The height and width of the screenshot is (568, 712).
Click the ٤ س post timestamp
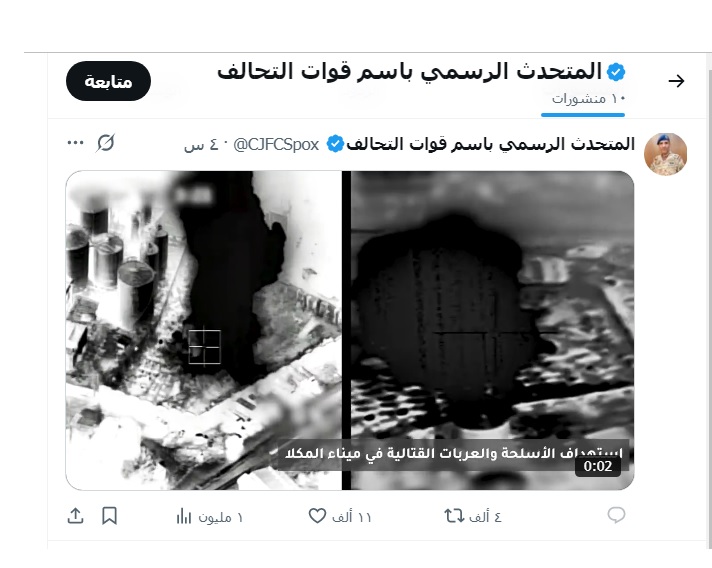(x=194, y=145)
